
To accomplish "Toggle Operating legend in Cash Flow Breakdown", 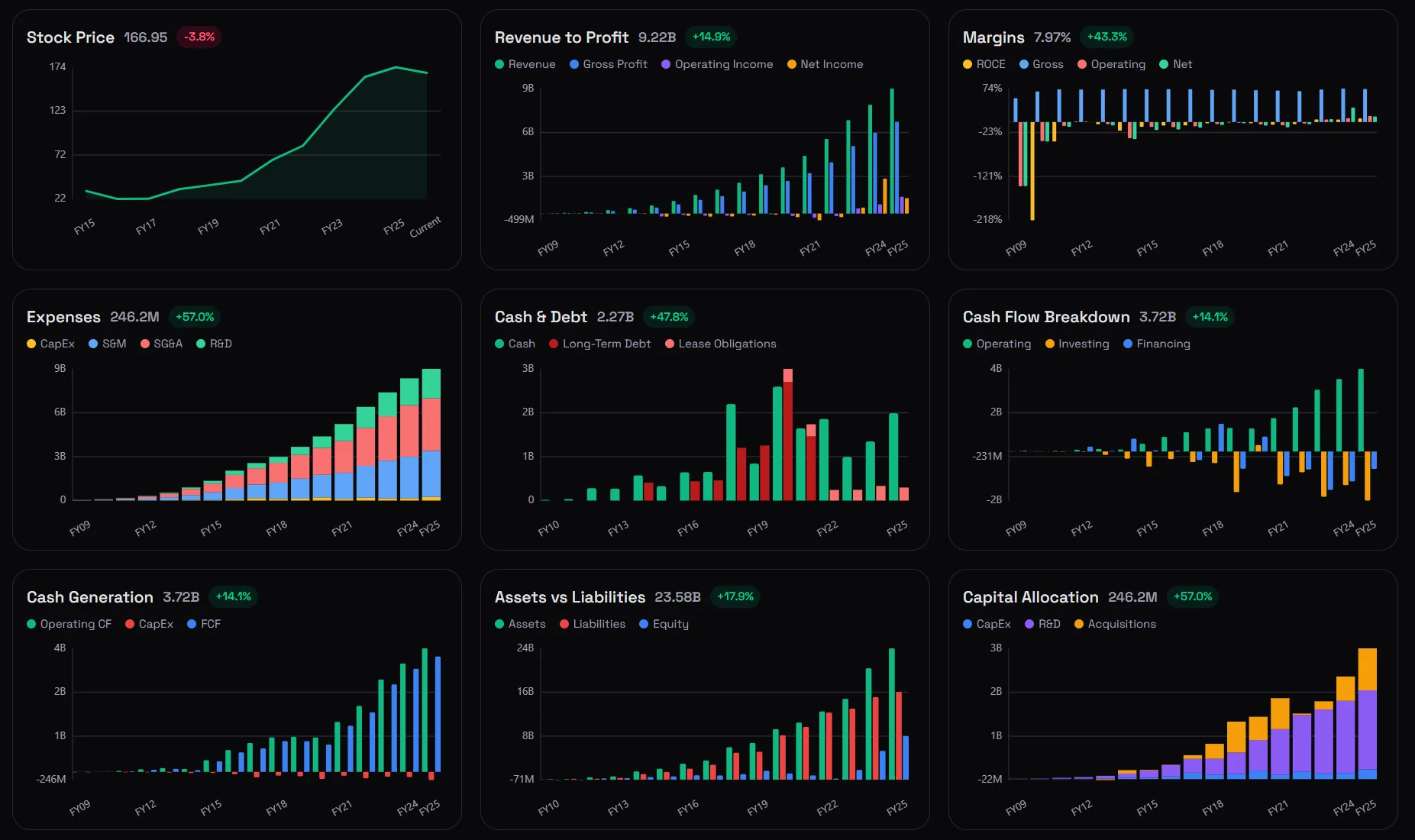I will 997,344.
